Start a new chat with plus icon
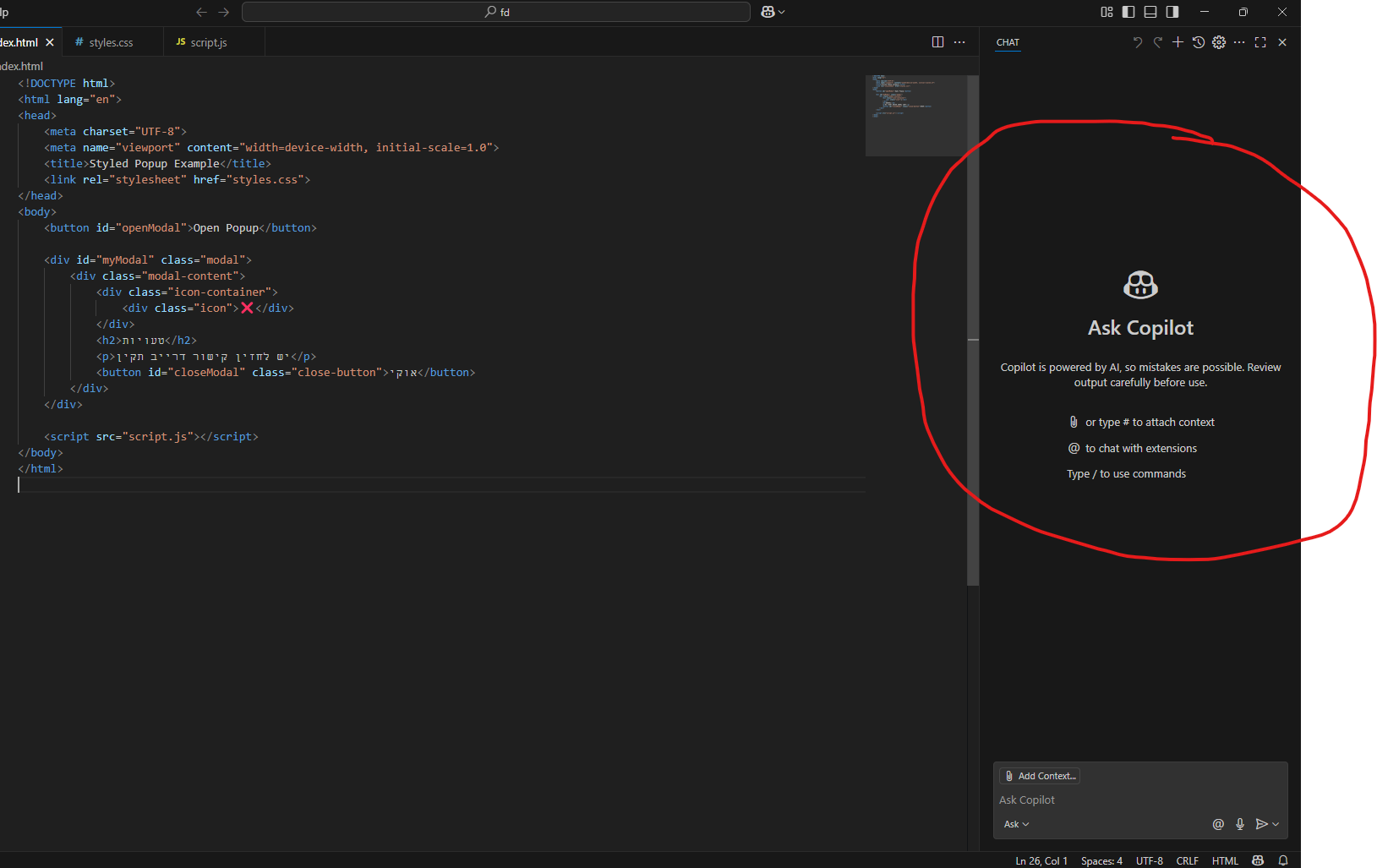This screenshot has height=868, width=1377. pyautogui.click(x=1178, y=42)
